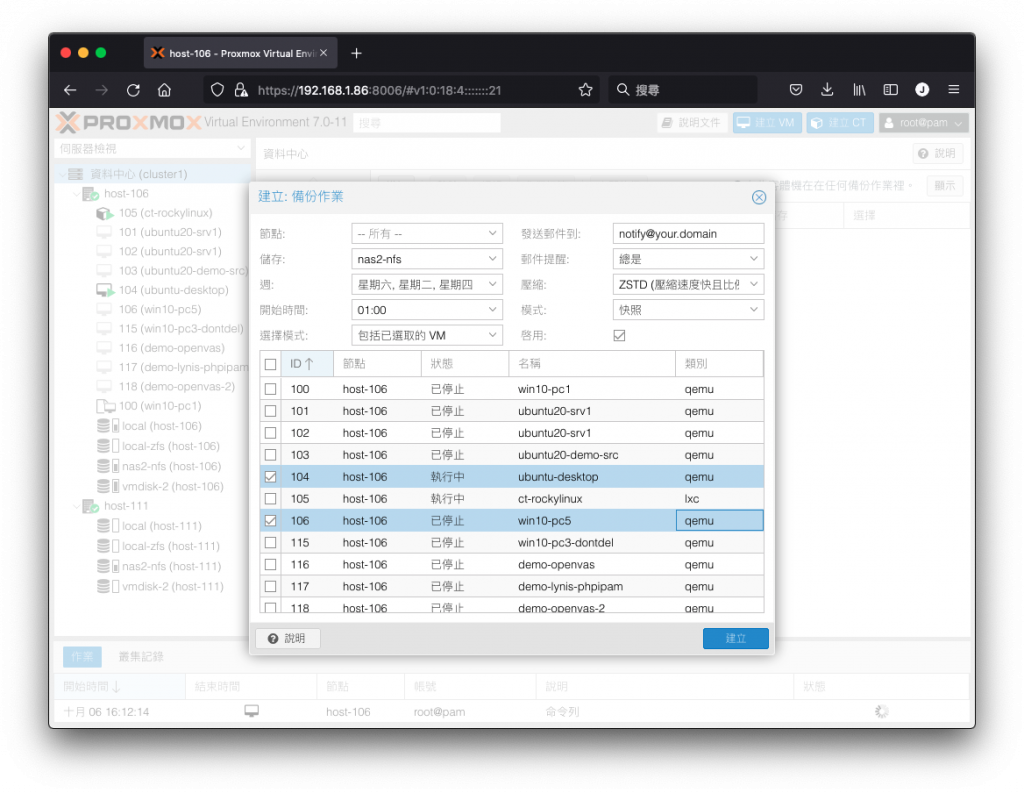This screenshot has height=793, width=1024.
Task: Open the library bookshelf icon
Action: pos(859,90)
